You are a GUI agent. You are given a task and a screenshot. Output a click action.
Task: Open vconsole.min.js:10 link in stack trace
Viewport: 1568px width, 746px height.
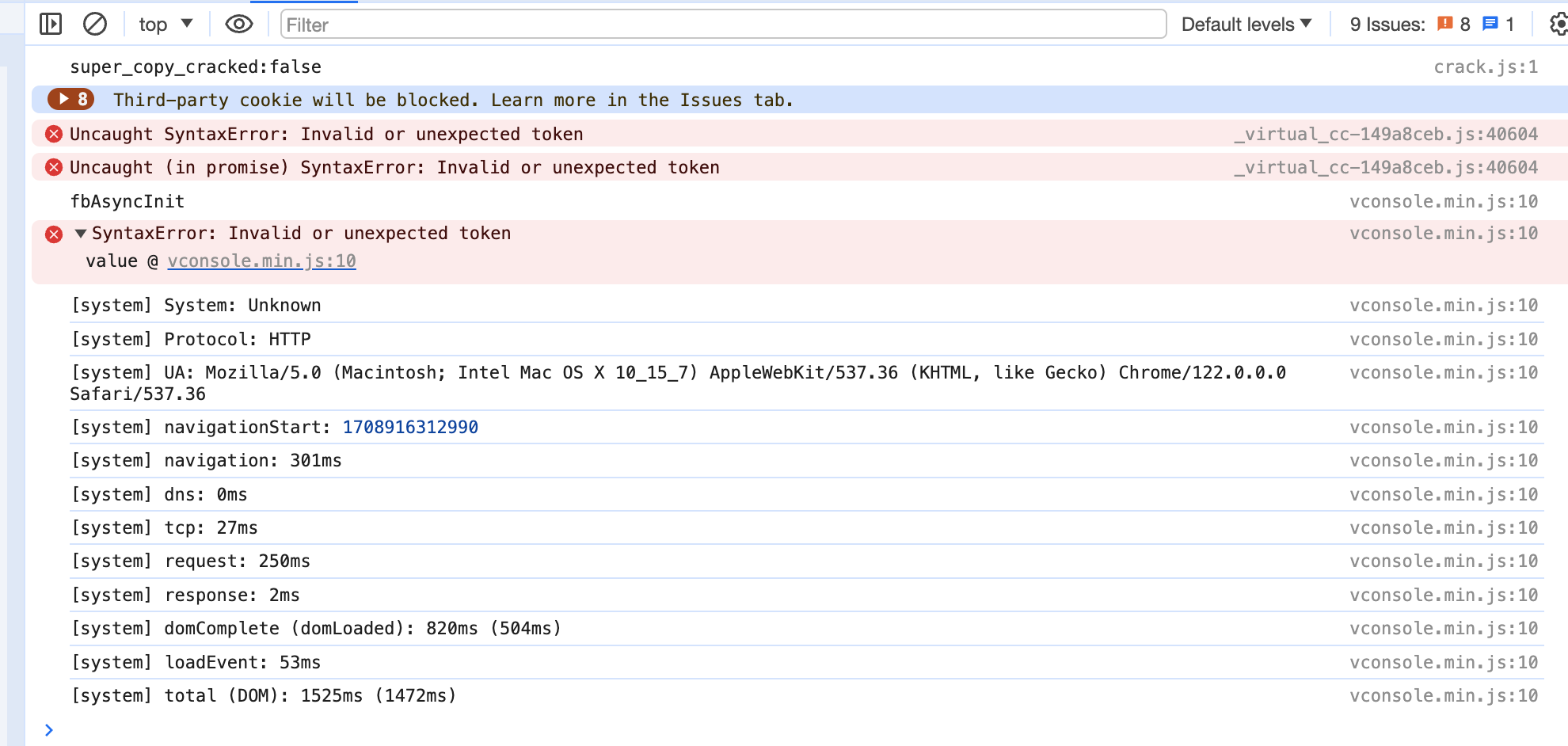pyautogui.click(x=261, y=261)
